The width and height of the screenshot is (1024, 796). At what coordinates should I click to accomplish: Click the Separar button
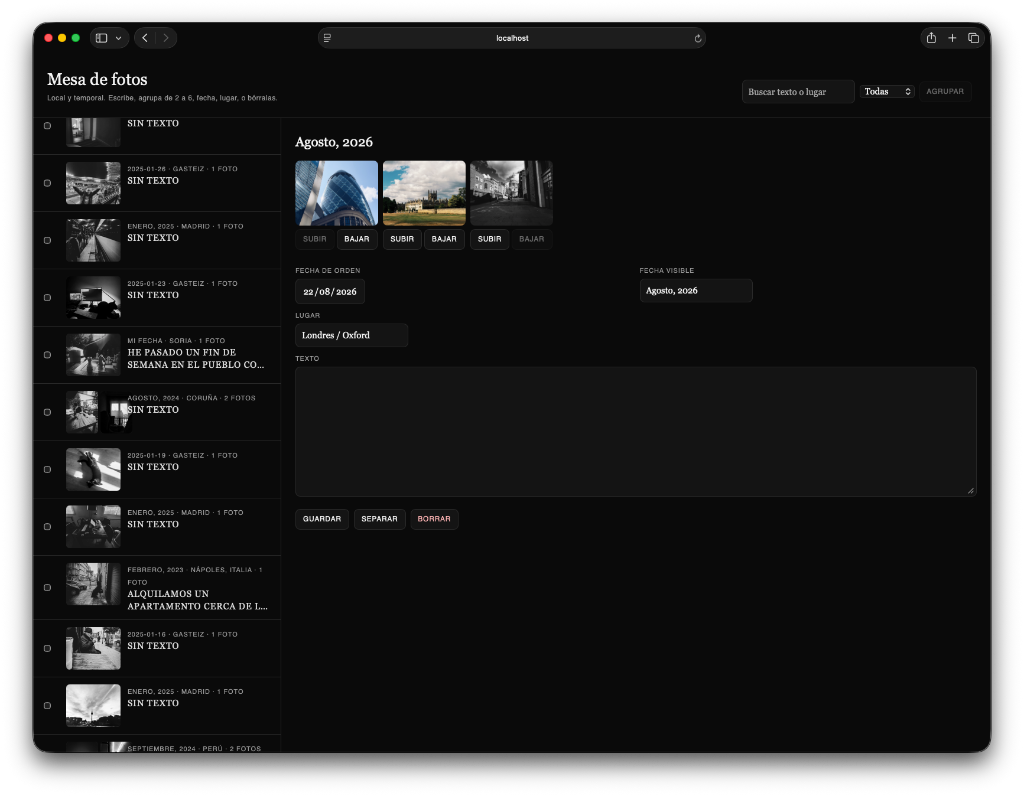click(379, 519)
